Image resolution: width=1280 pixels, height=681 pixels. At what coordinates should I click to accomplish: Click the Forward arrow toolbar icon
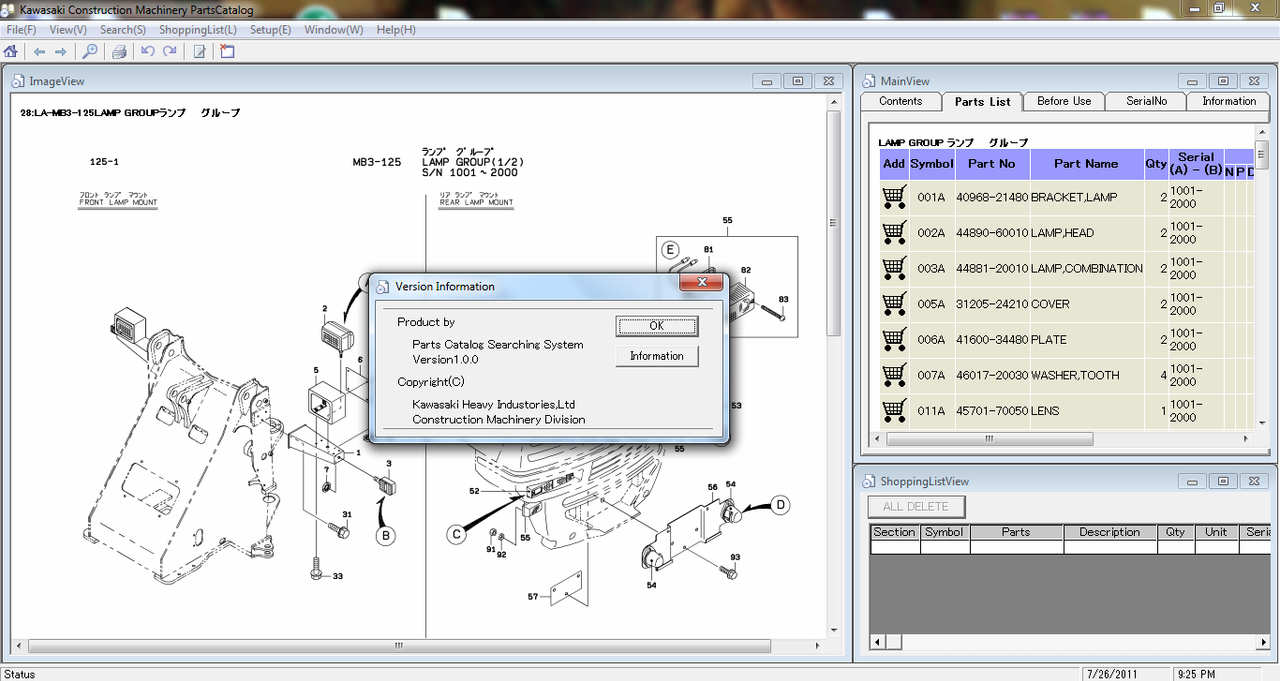click(60, 51)
